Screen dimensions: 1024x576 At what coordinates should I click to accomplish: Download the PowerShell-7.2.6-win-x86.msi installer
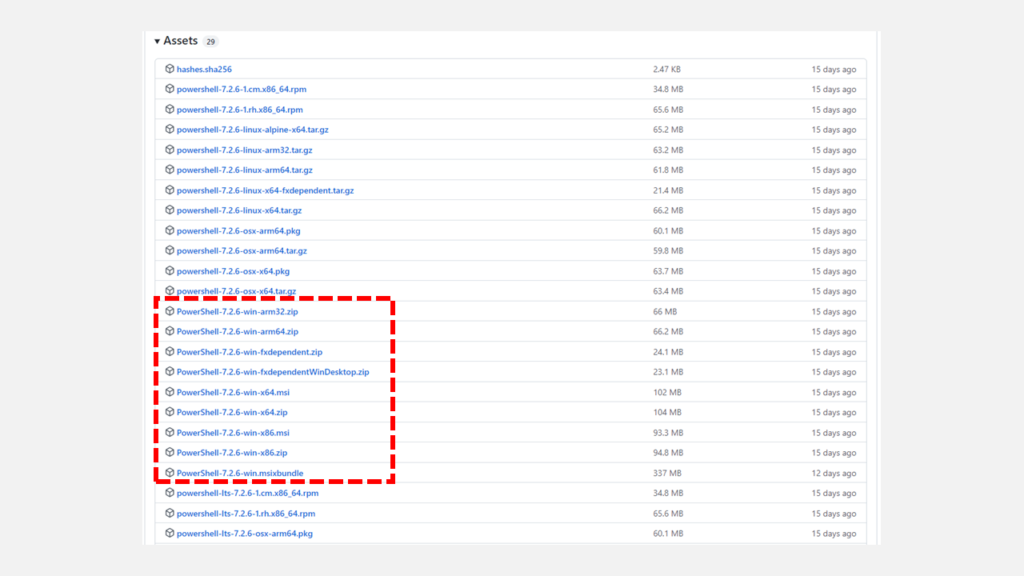tap(232, 433)
